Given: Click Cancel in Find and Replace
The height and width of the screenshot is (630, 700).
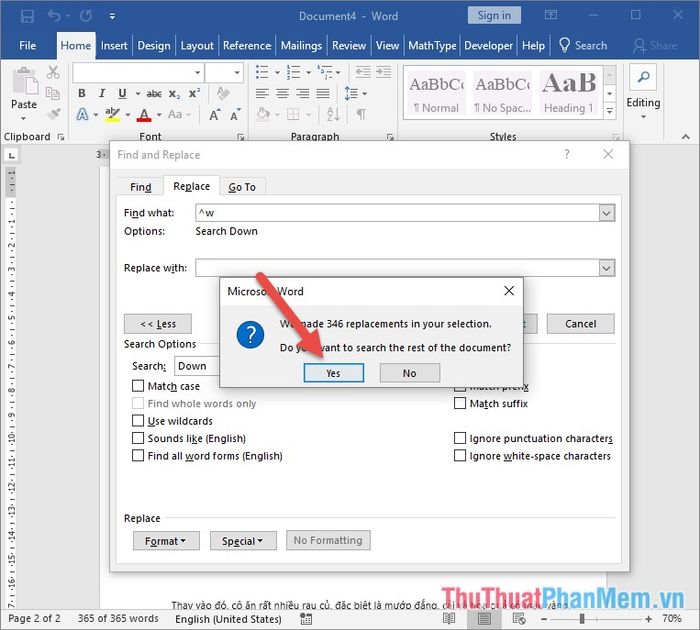Looking at the screenshot, I should pyautogui.click(x=580, y=324).
